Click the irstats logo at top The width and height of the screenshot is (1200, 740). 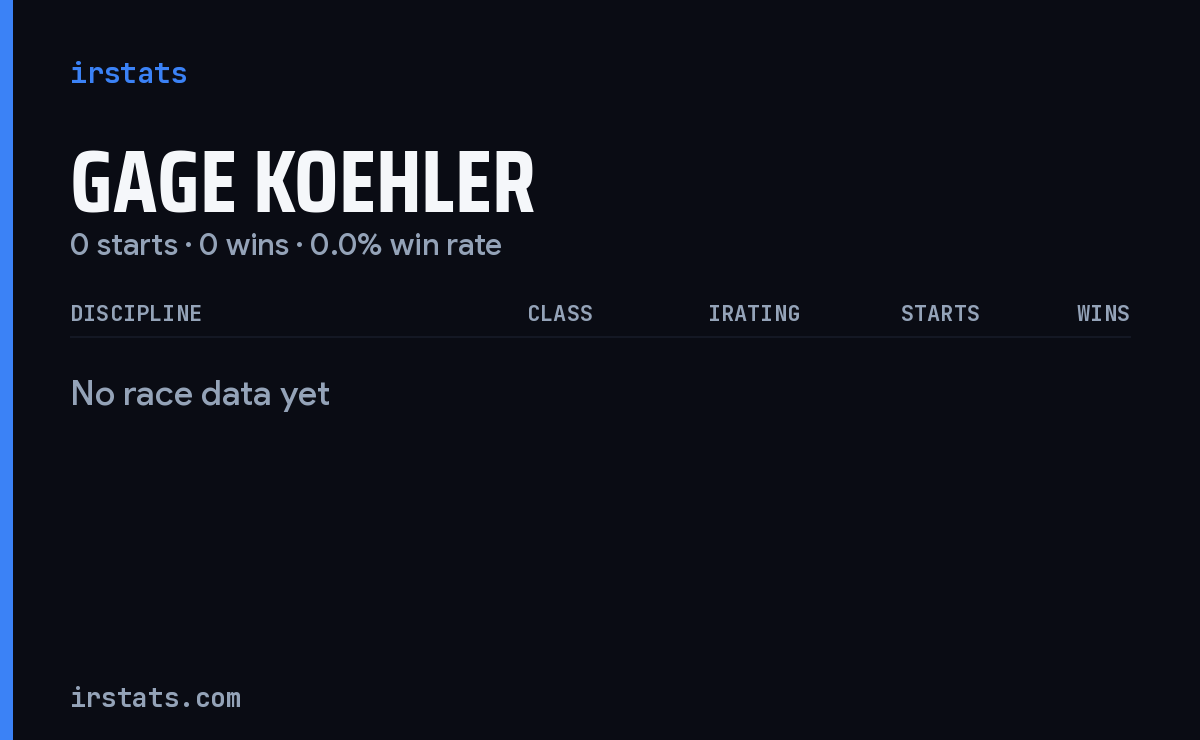tap(129, 73)
